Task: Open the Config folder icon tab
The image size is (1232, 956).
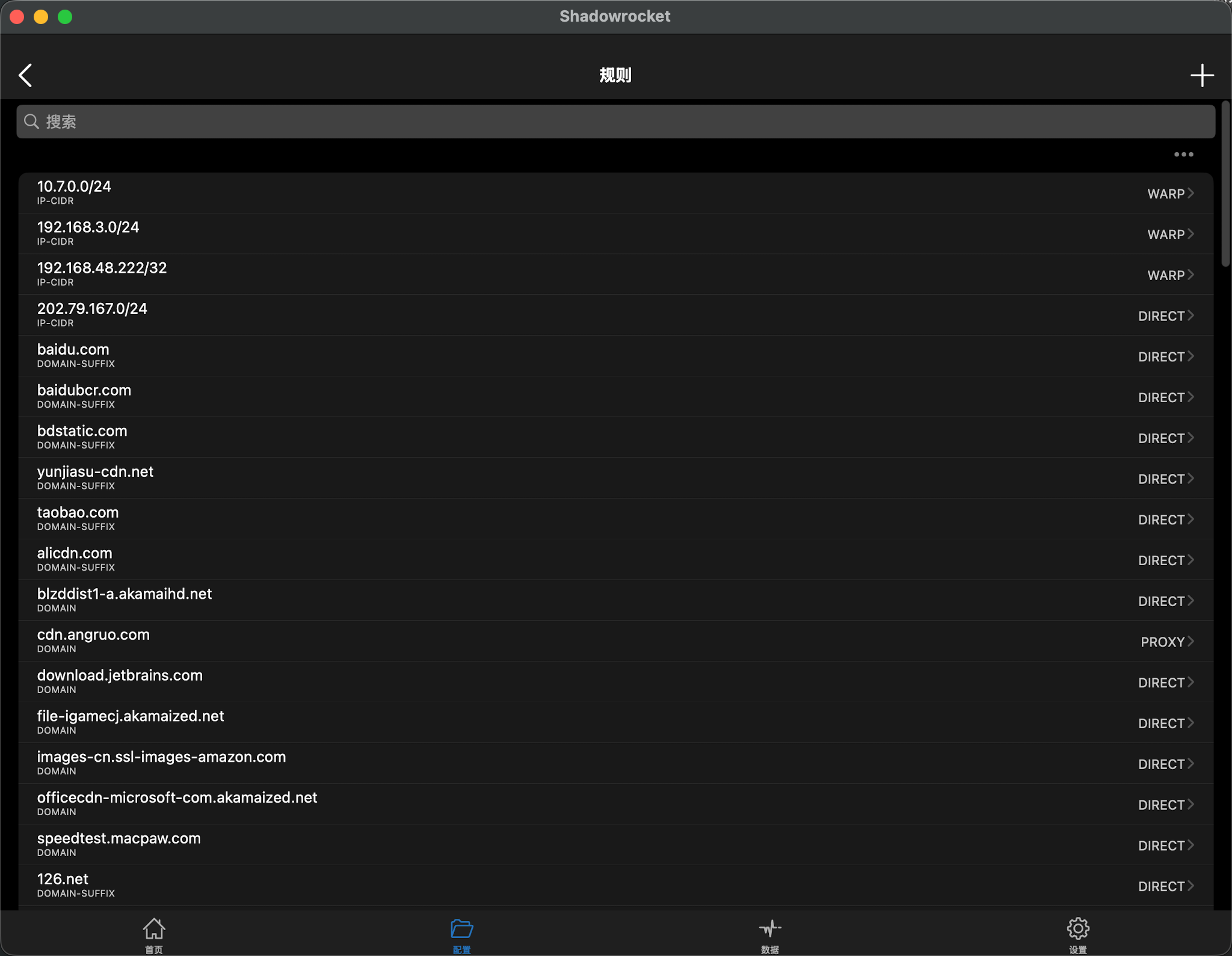Action: [x=461, y=928]
